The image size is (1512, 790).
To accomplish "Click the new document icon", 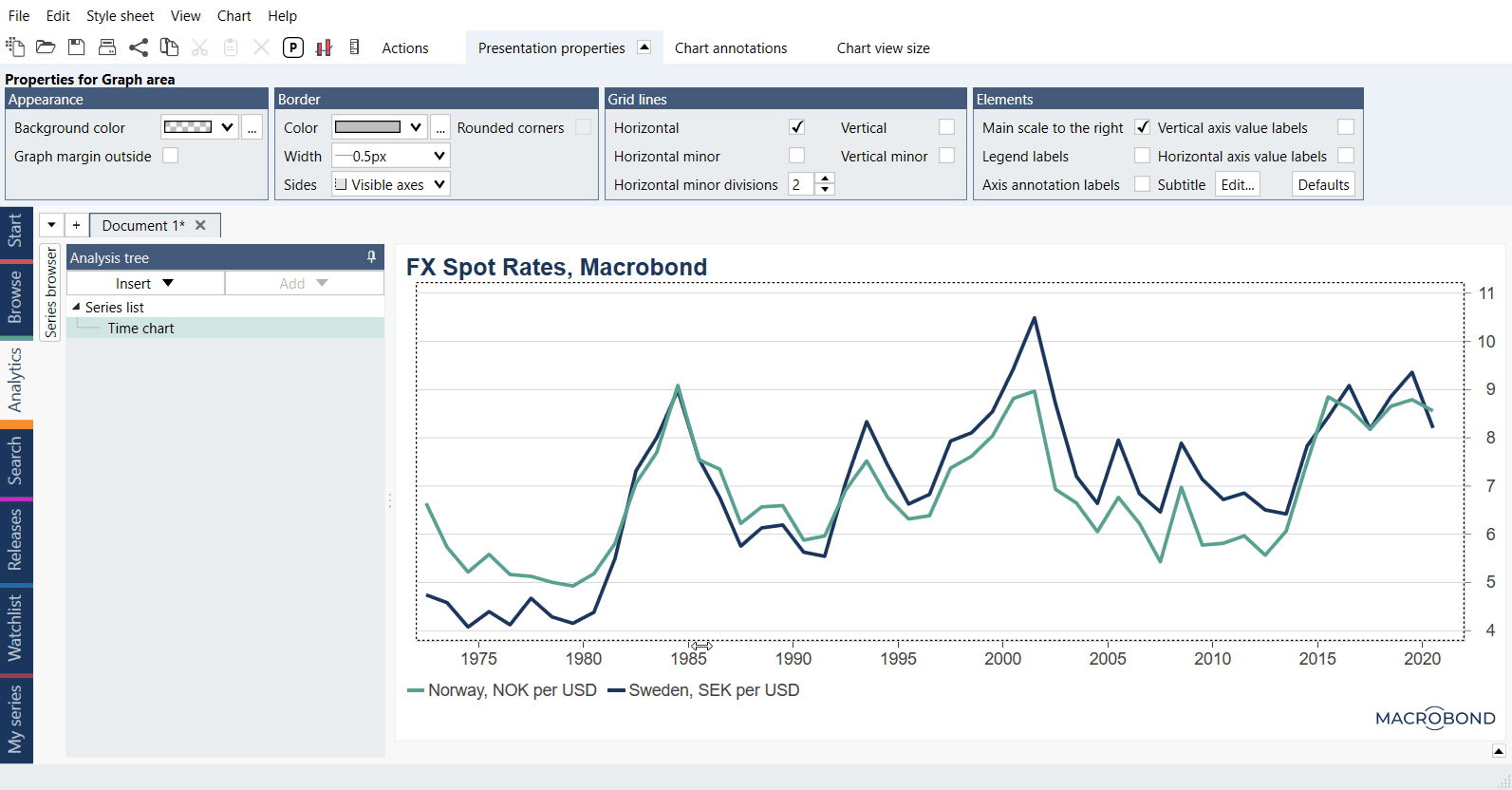I will pyautogui.click(x=15, y=47).
